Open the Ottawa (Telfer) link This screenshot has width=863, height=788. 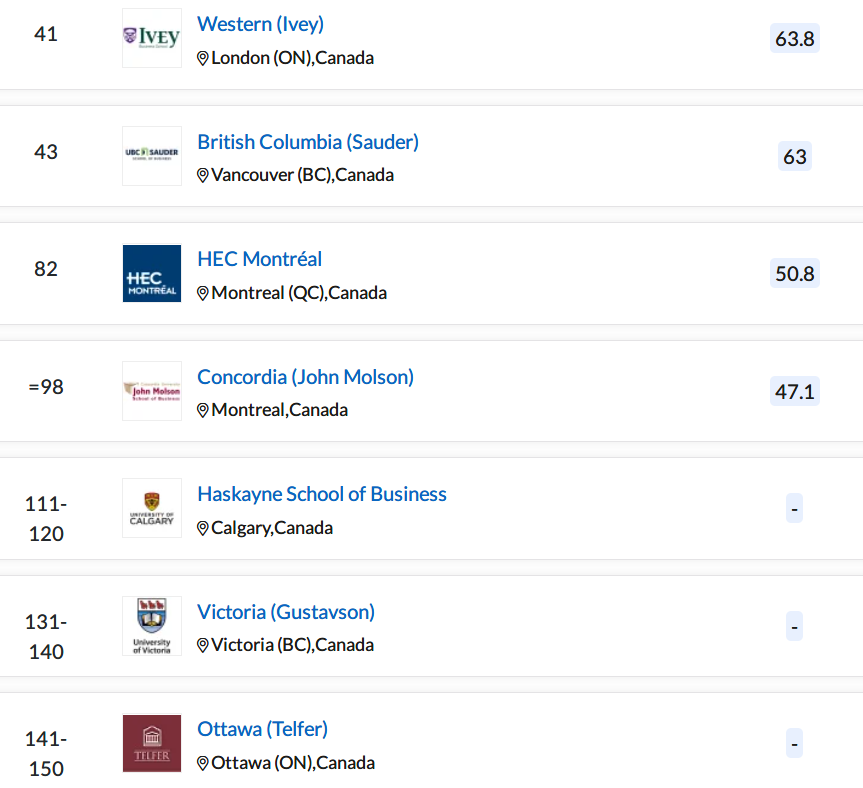click(263, 729)
